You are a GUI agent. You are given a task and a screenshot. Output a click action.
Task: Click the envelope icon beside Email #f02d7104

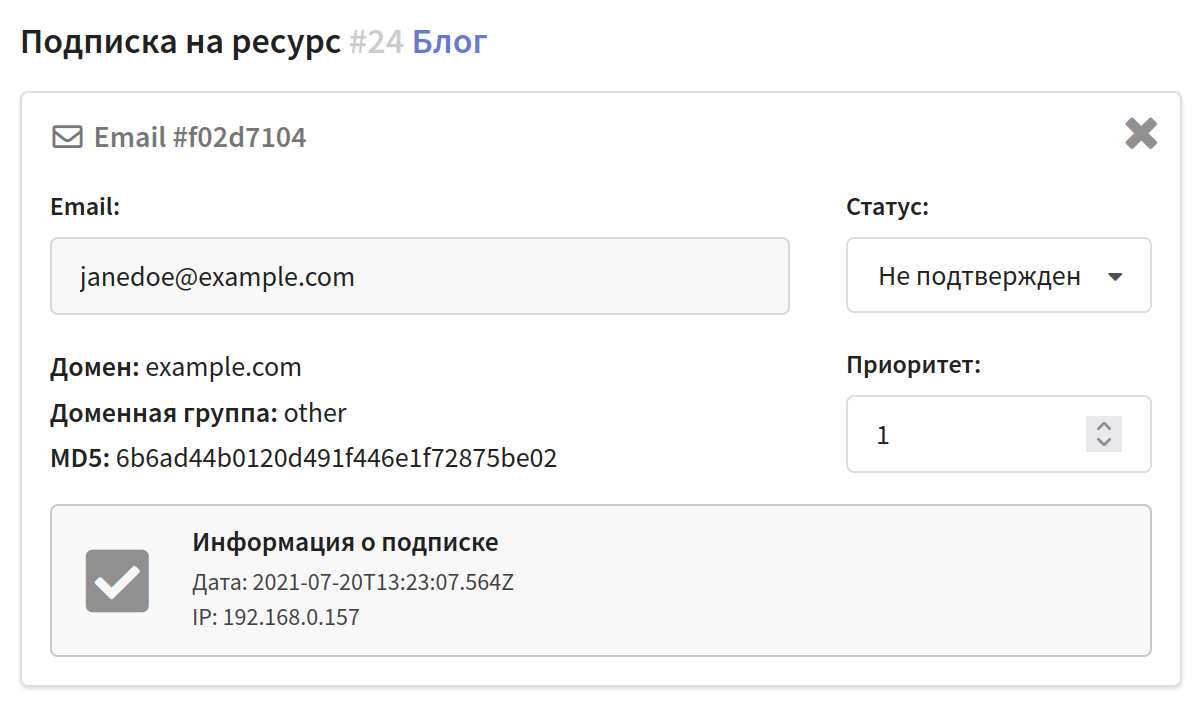tap(67, 137)
